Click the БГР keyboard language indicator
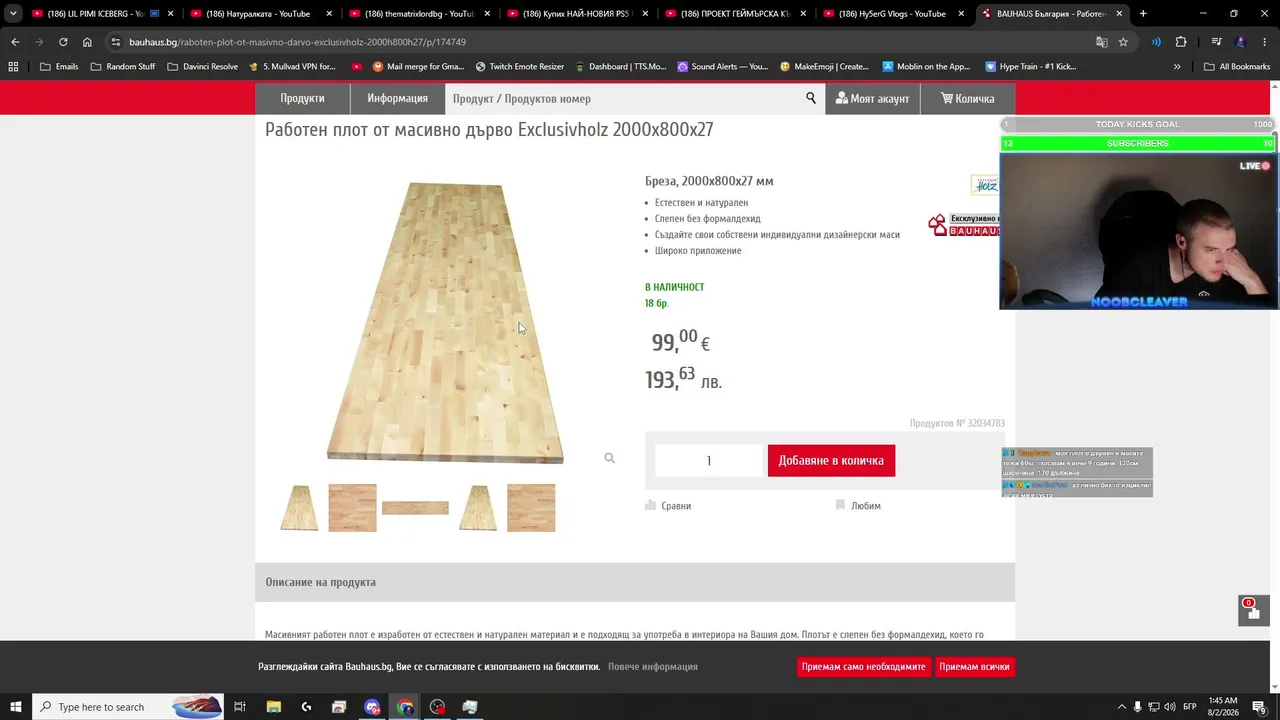This screenshot has height=720, width=1280. (x=1190, y=707)
